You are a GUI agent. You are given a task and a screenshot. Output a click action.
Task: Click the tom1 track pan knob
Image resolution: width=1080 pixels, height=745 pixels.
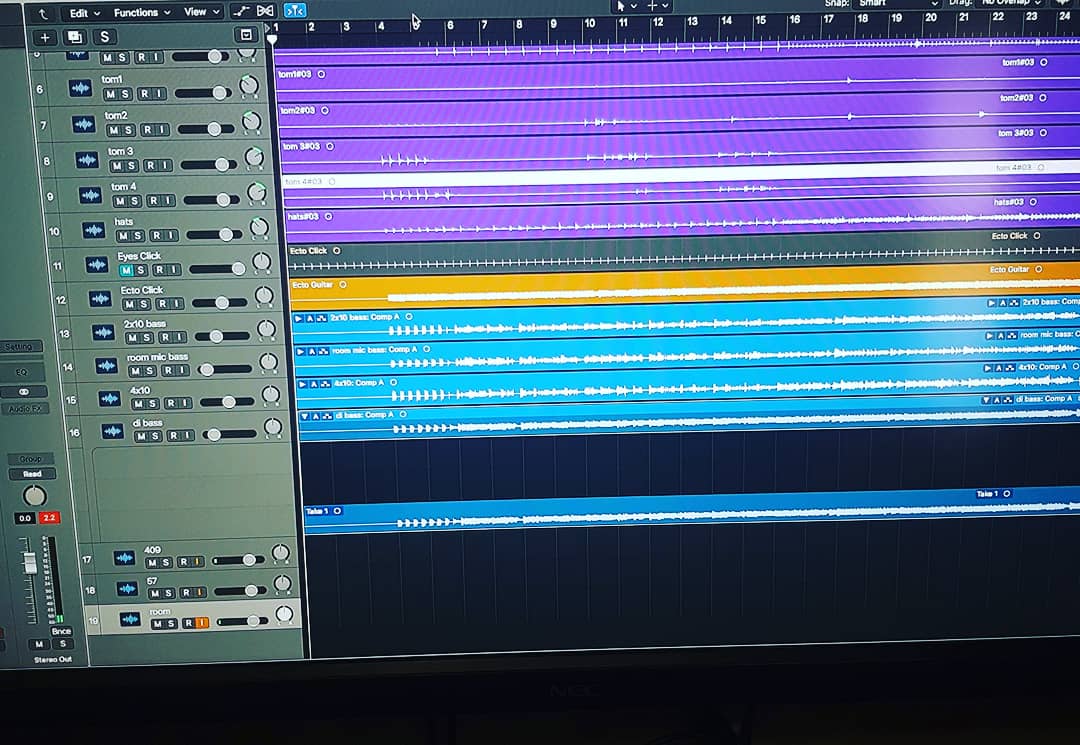click(x=249, y=86)
